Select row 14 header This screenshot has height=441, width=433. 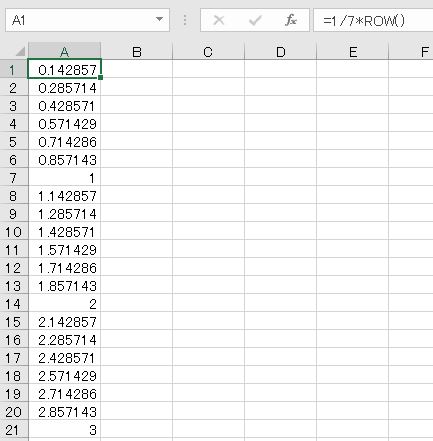(x=14, y=303)
